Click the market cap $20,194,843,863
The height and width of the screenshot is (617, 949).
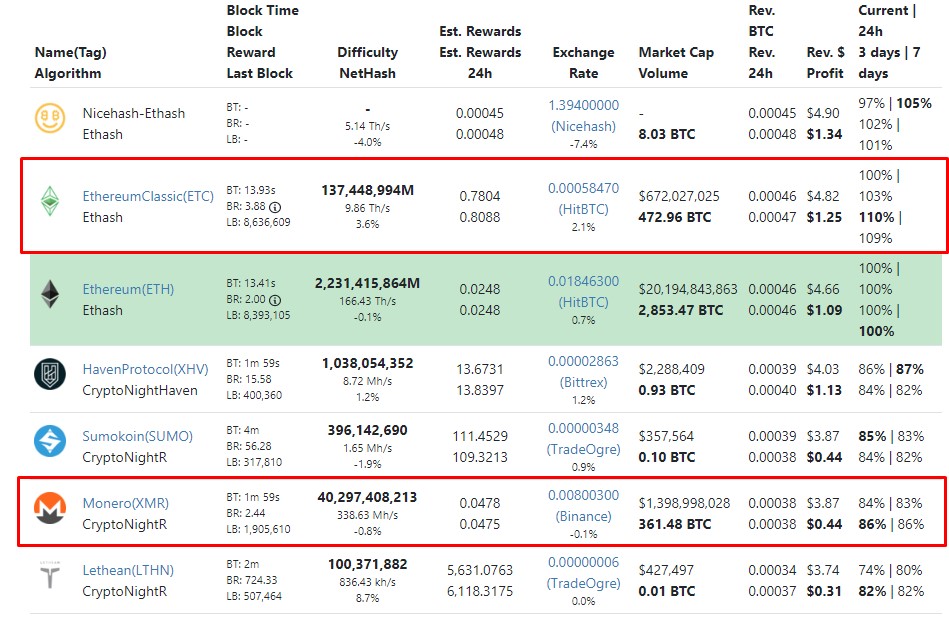pos(688,289)
